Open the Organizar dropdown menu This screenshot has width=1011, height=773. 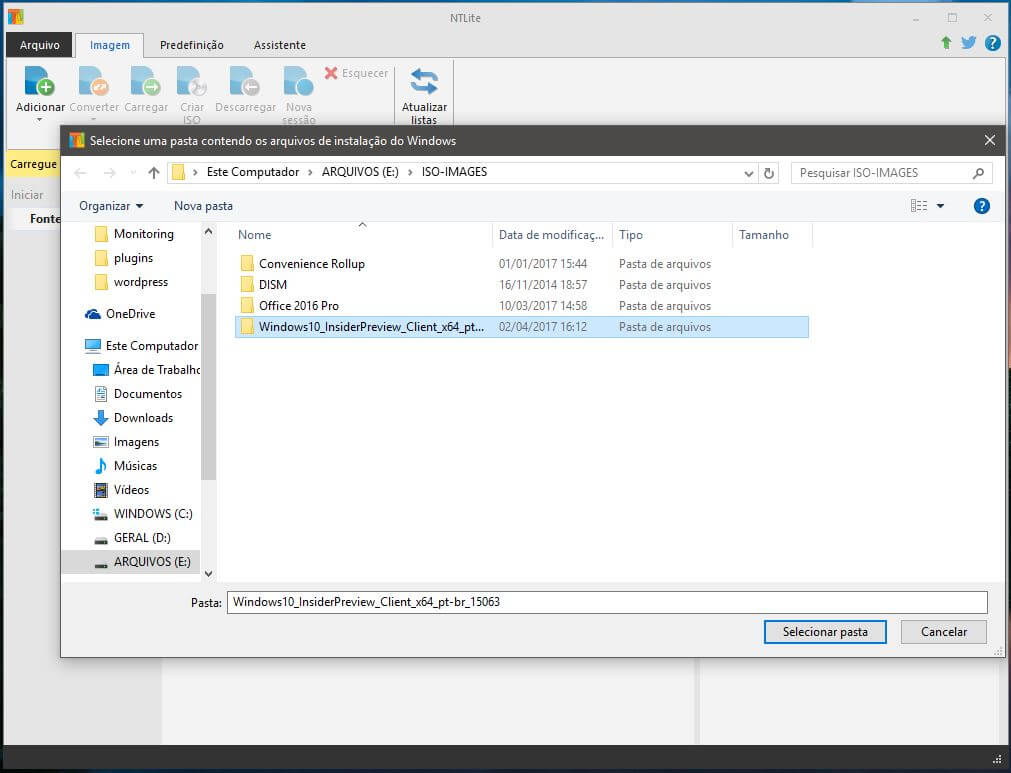point(111,206)
